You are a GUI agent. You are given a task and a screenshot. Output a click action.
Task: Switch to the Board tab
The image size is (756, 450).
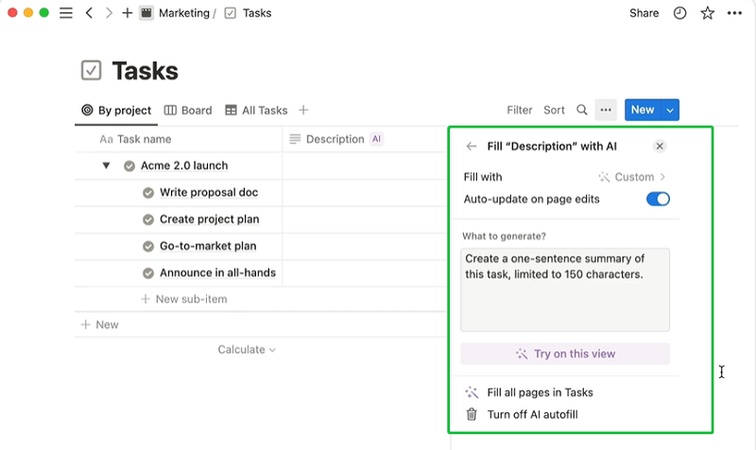click(188, 110)
